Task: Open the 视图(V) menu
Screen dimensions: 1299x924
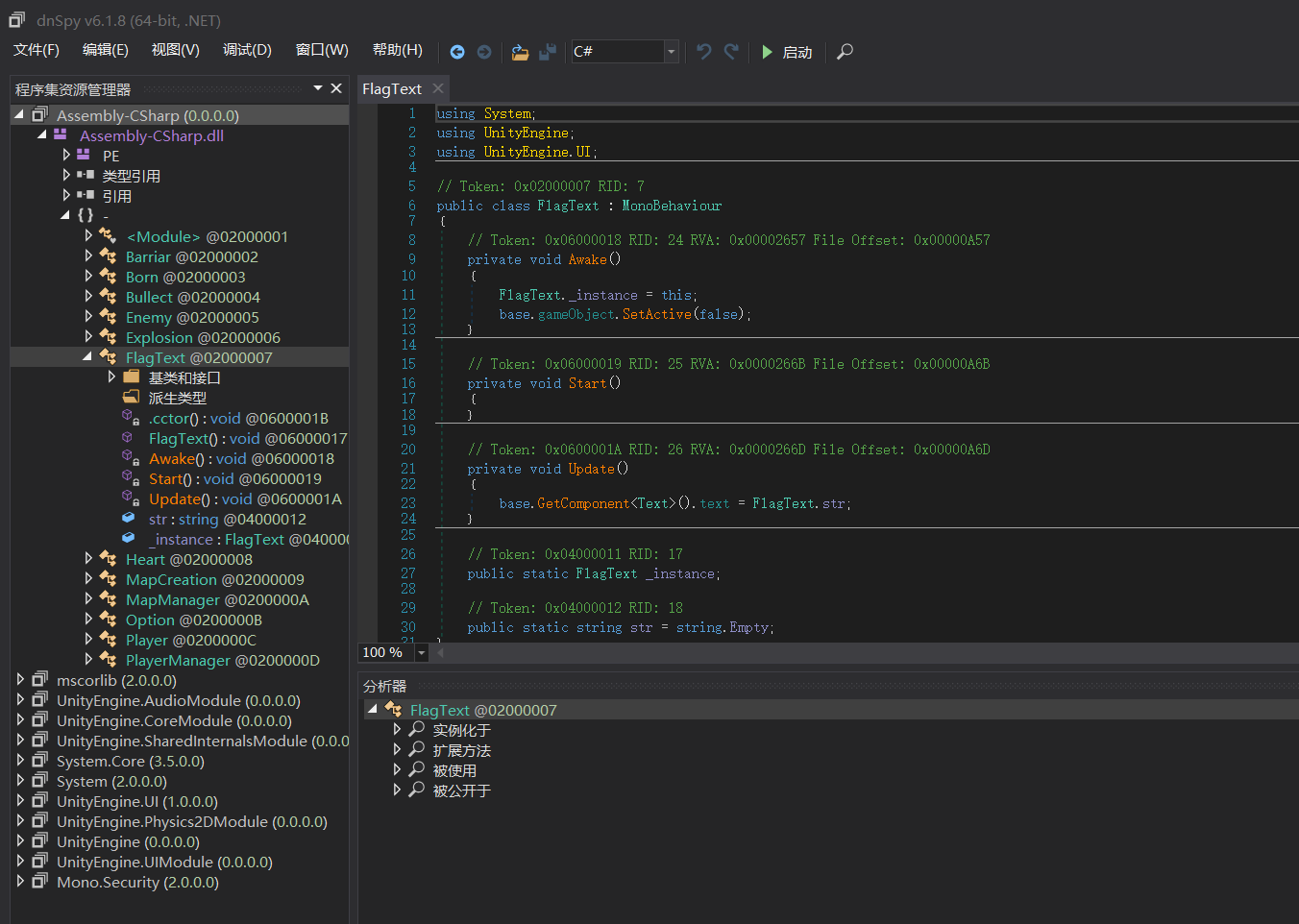Action: pos(176,50)
